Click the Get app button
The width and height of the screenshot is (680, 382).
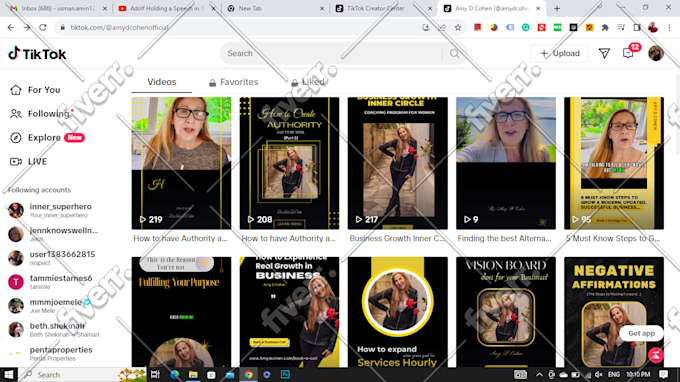(x=641, y=333)
